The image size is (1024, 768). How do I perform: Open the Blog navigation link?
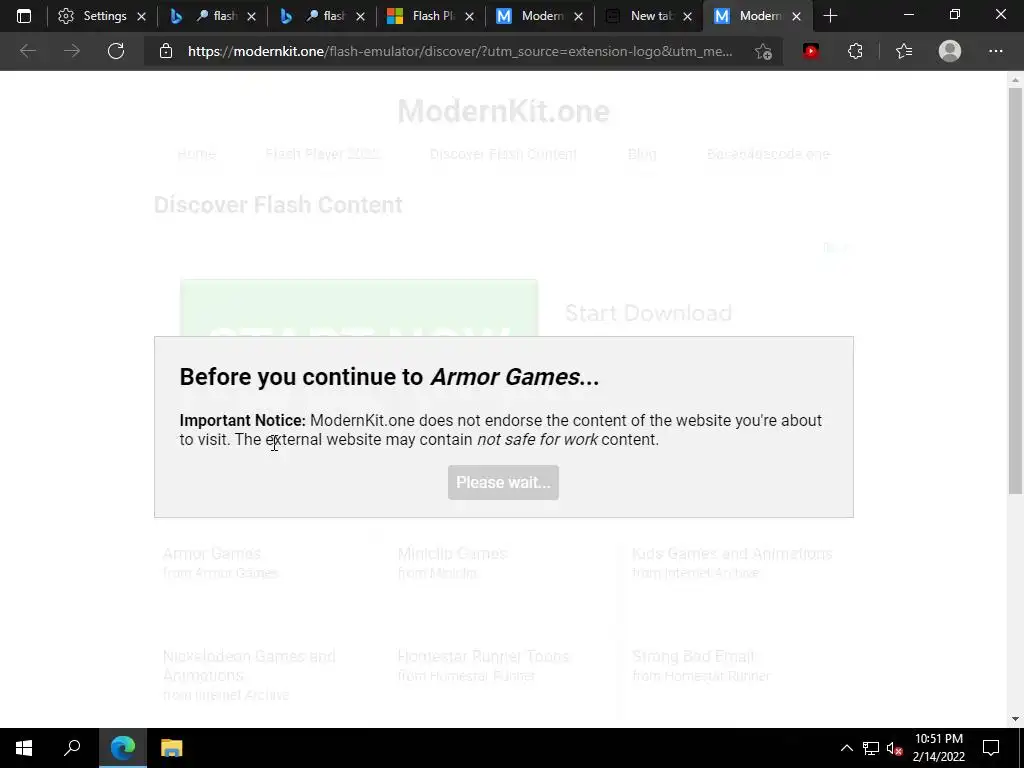pyautogui.click(x=642, y=154)
